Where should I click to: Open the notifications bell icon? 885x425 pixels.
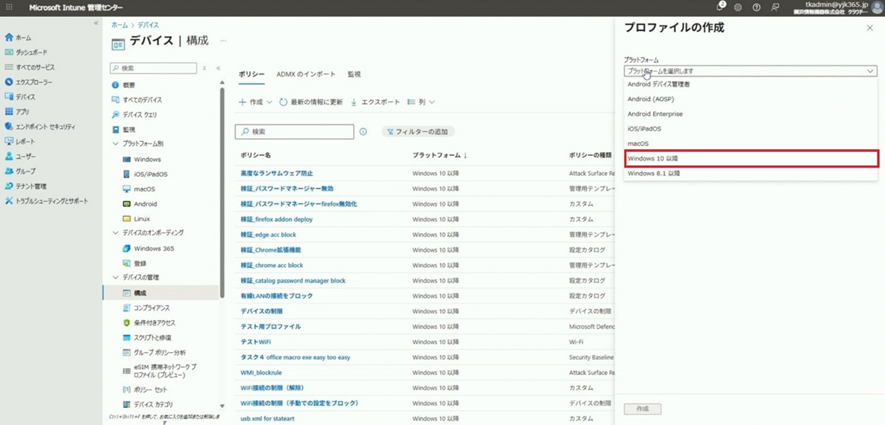click(720, 7)
